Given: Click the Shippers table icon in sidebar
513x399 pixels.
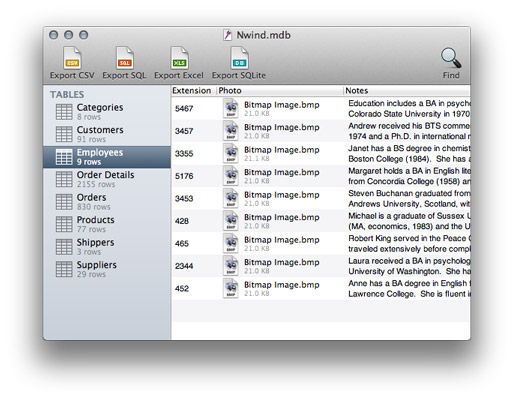Looking at the screenshot, I should click(64, 247).
